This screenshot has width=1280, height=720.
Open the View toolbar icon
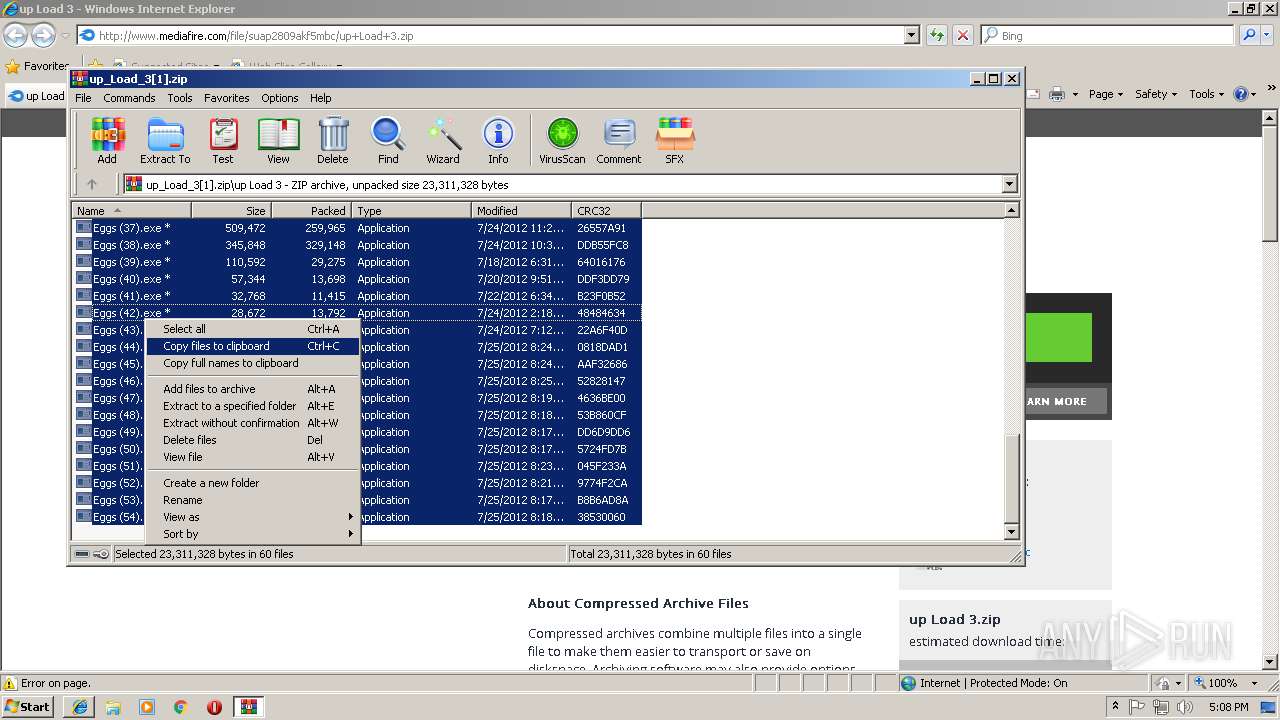tap(278, 141)
